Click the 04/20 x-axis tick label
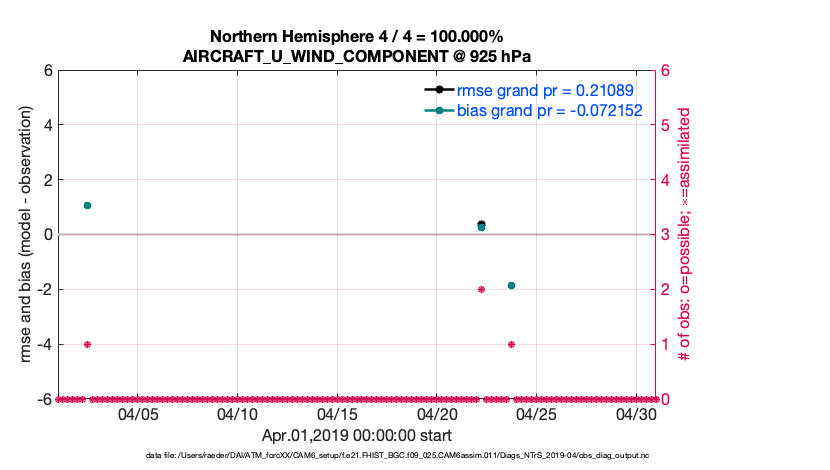Viewport: 830px width, 470px height. (437, 414)
